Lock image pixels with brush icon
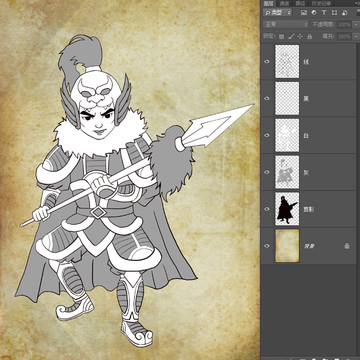This screenshot has height=360, width=360. pyautogui.click(x=291, y=36)
